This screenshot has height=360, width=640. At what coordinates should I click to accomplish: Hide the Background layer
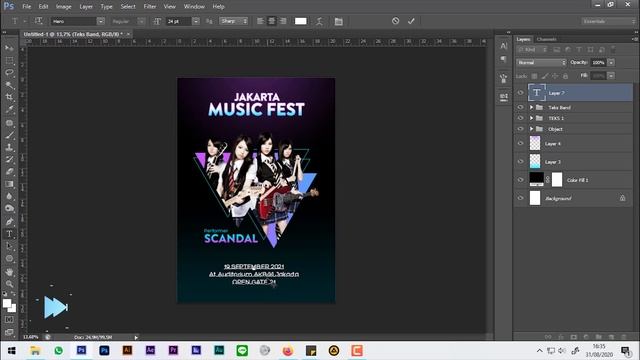(x=520, y=198)
